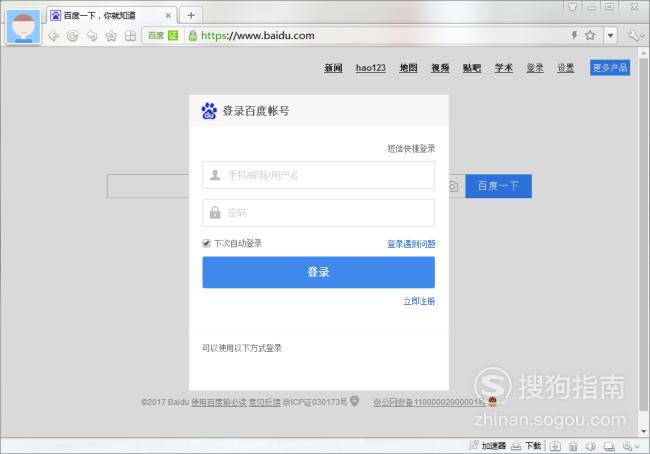
Task: Focus the 手机/邮箱/用户名 input field
Action: click(x=318, y=175)
